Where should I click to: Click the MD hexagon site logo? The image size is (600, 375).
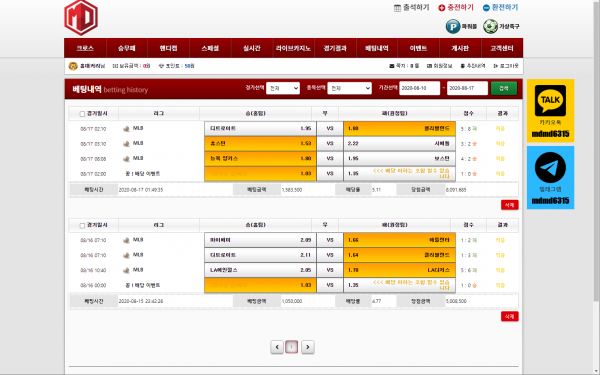pos(81,17)
